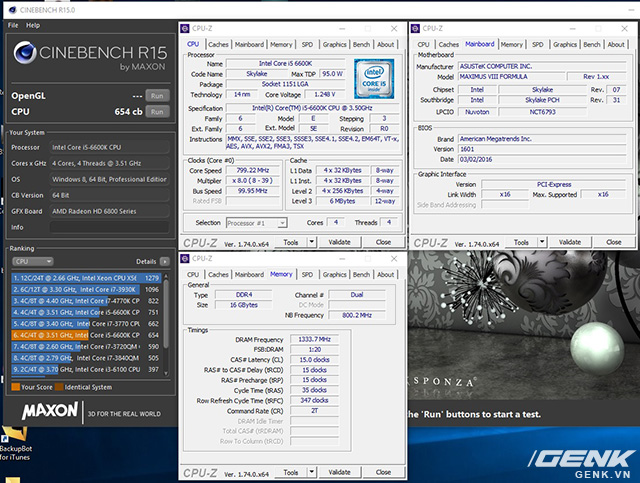This screenshot has width=640, height=483.
Task: Open the SPD tab in the Mainboard window
Action: [539, 44]
